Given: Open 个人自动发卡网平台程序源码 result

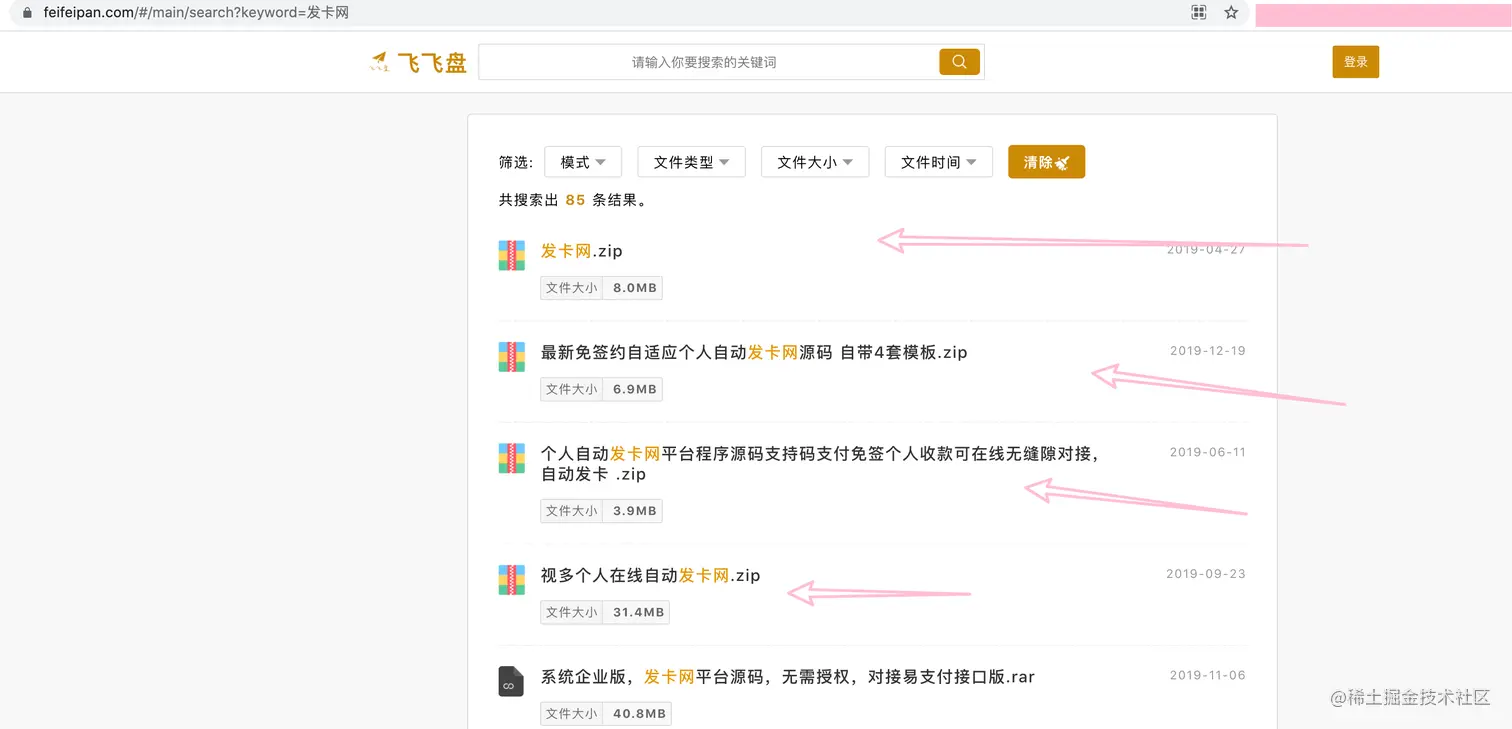Looking at the screenshot, I should click(x=820, y=464).
